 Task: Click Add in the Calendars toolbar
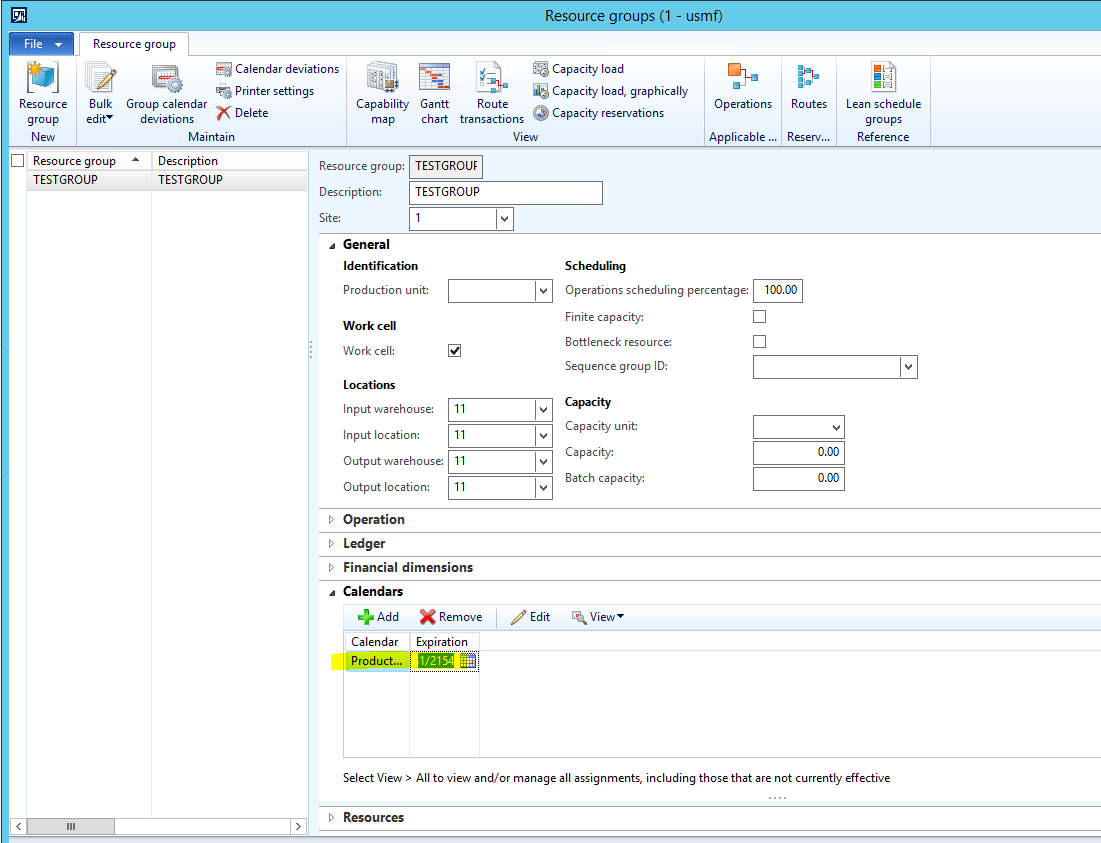point(378,617)
